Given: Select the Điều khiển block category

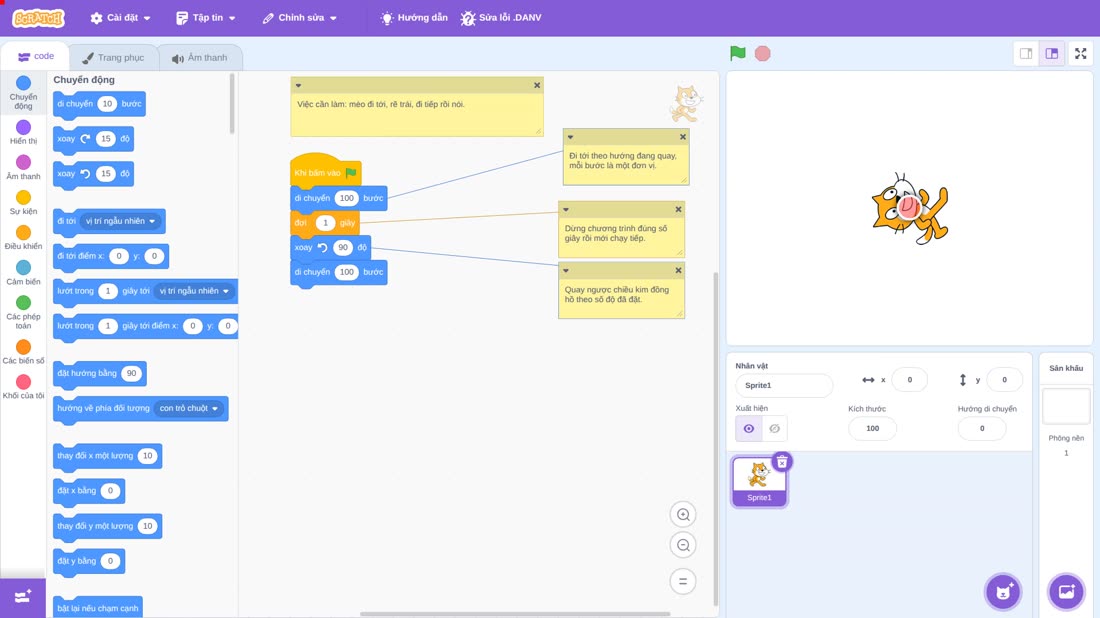Looking at the screenshot, I should [x=23, y=238].
